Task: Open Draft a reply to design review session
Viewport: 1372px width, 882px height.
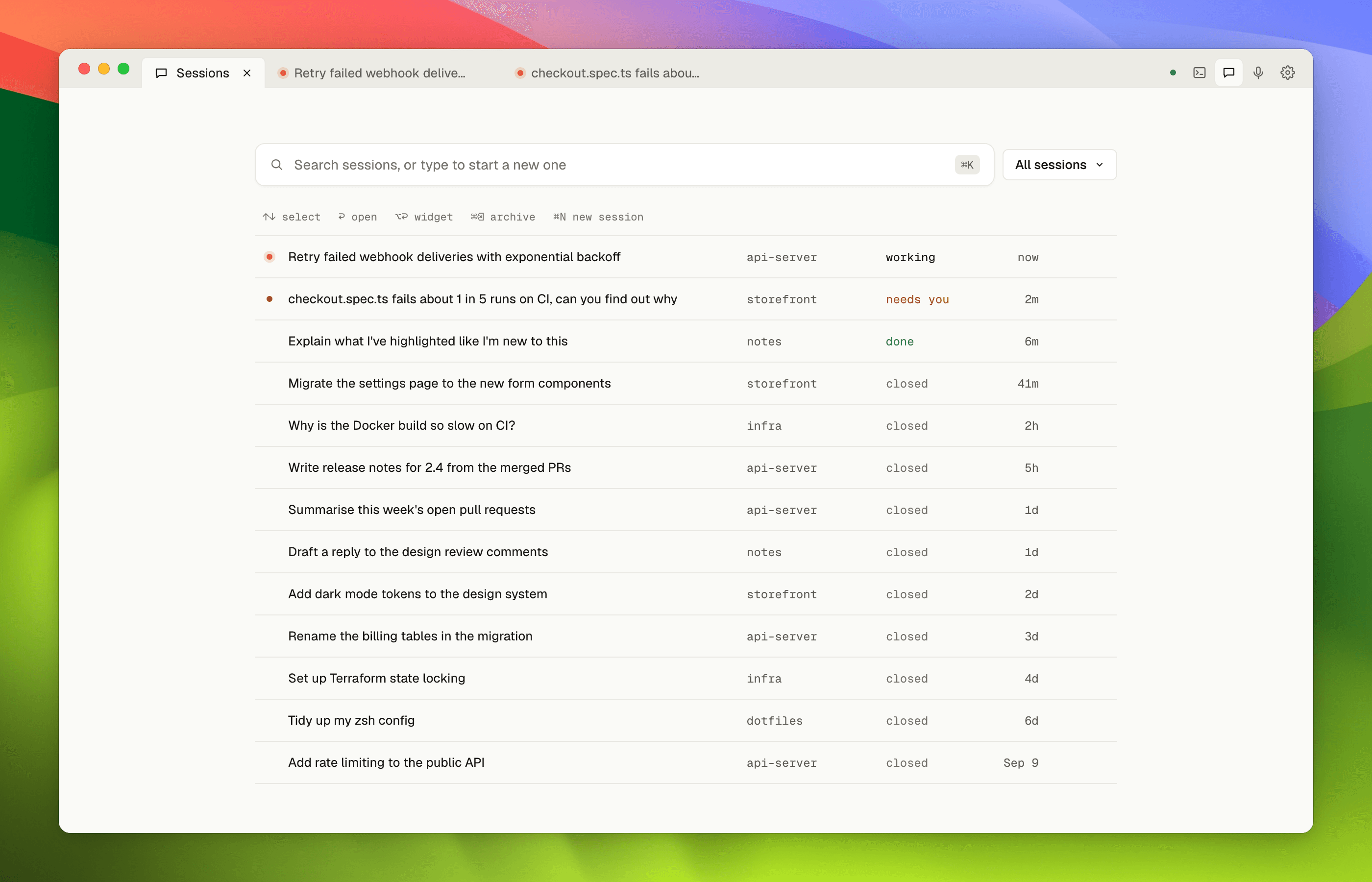Action: click(x=686, y=552)
